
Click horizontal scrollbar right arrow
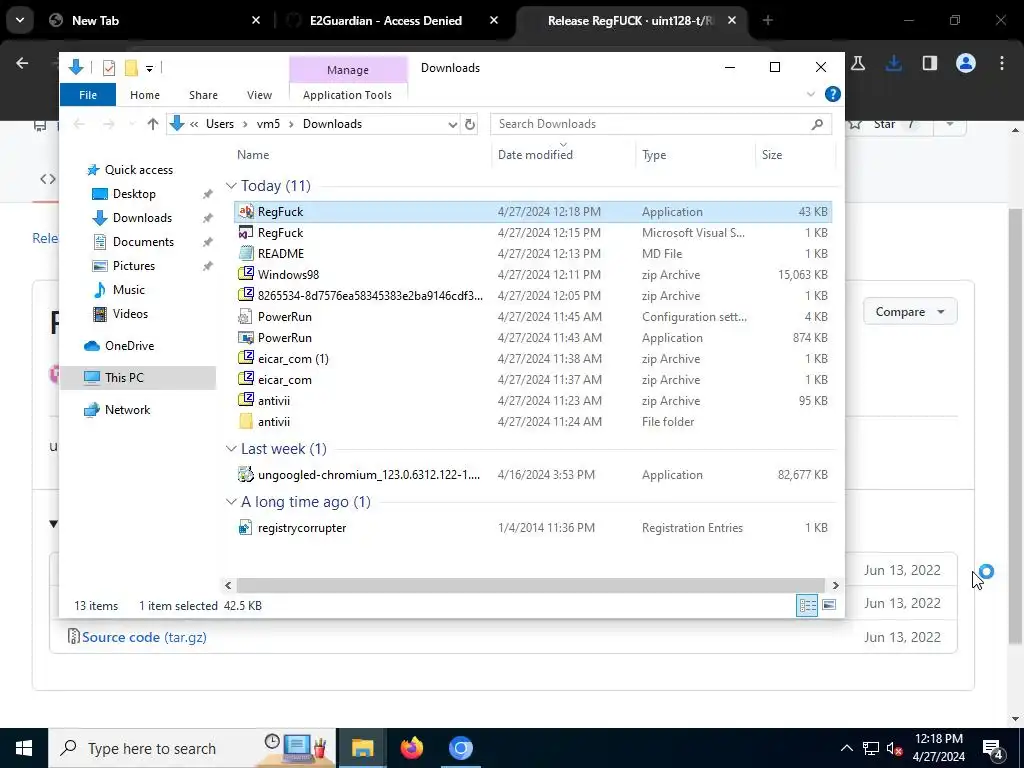835,585
